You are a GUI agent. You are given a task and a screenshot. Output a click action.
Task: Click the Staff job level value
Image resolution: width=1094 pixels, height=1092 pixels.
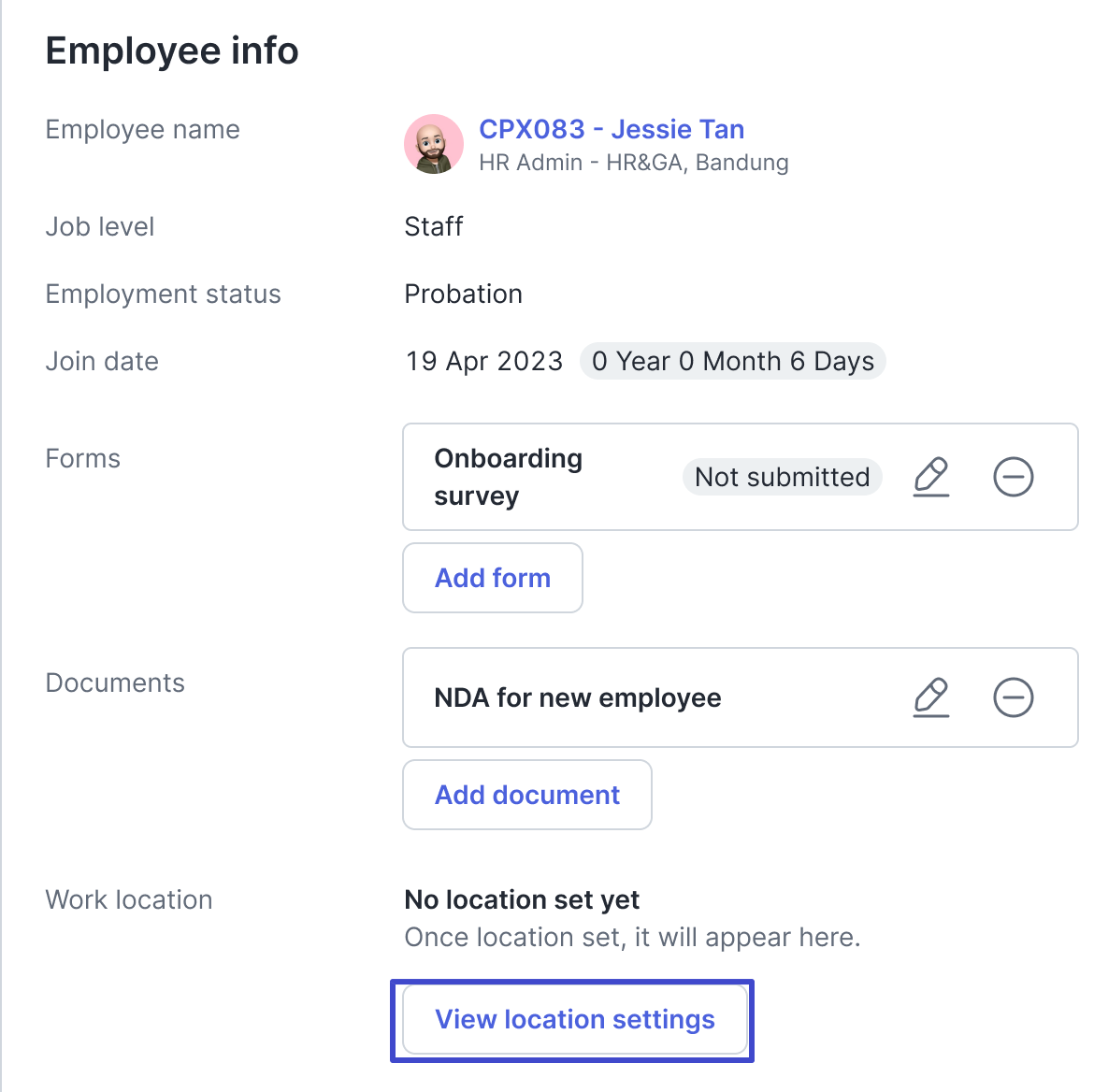tap(433, 226)
